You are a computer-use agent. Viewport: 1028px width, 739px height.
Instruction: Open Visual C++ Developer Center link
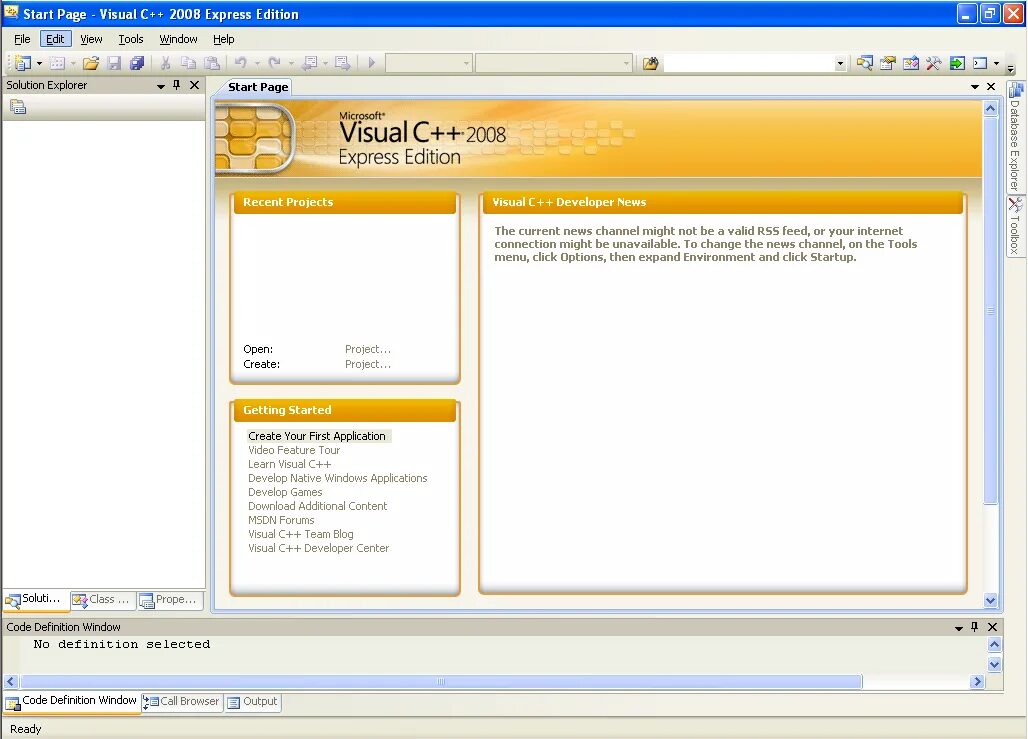319,548
